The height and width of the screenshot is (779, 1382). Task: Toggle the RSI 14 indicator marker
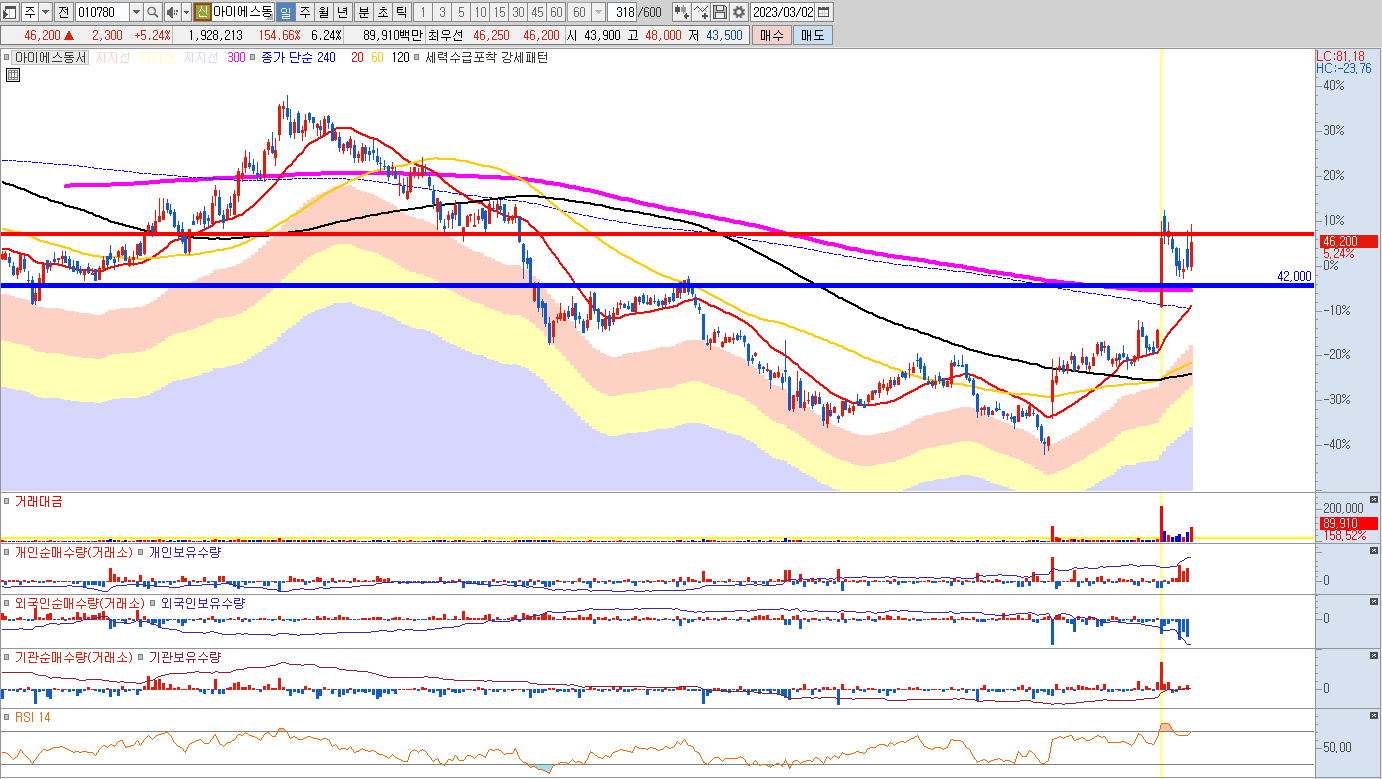point(6,717)
